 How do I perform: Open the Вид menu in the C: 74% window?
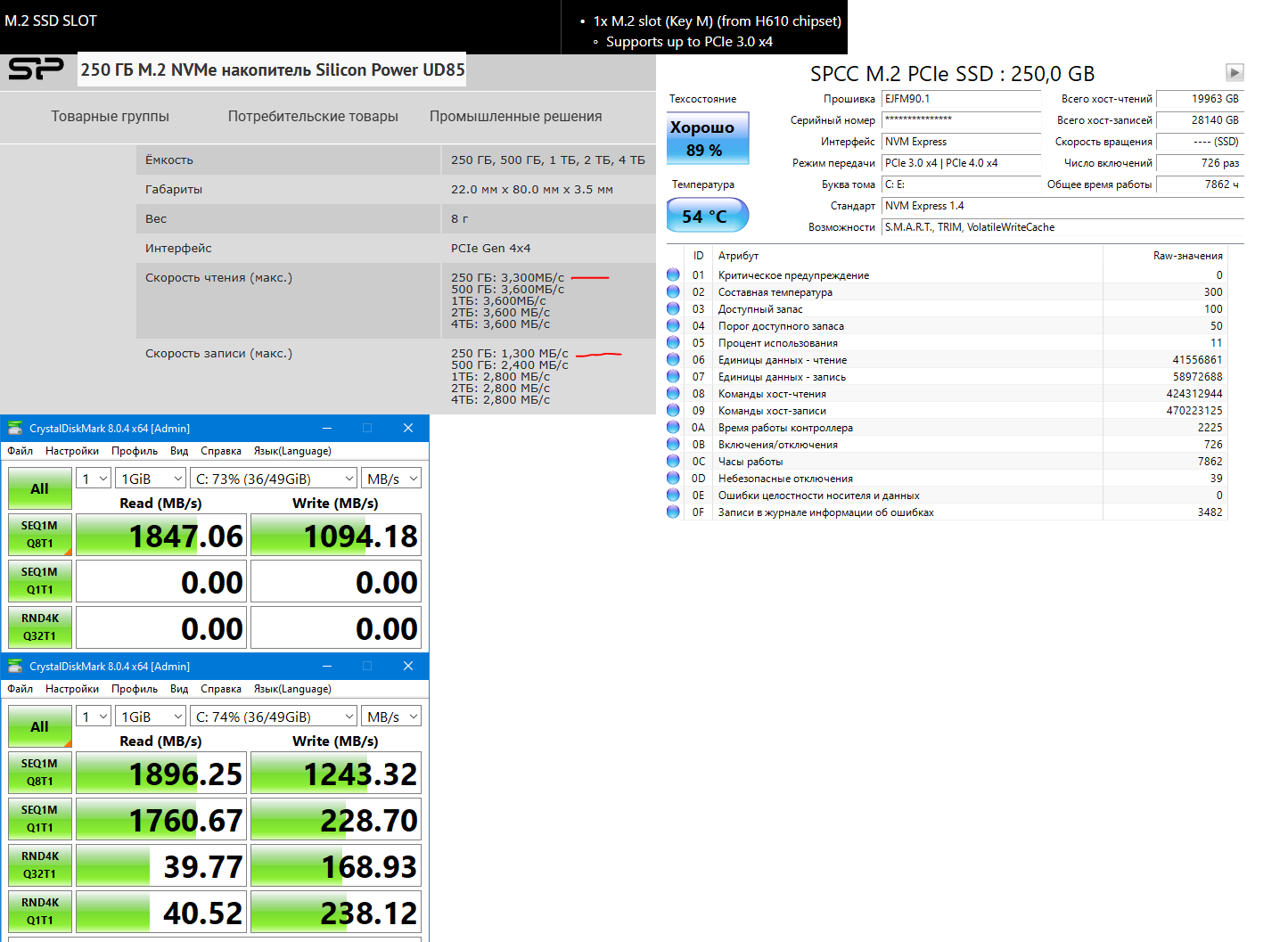(x=179, y=689)
